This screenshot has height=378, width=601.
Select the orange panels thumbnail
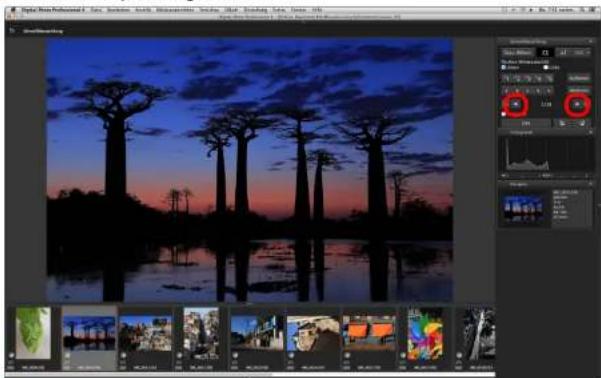369,333
